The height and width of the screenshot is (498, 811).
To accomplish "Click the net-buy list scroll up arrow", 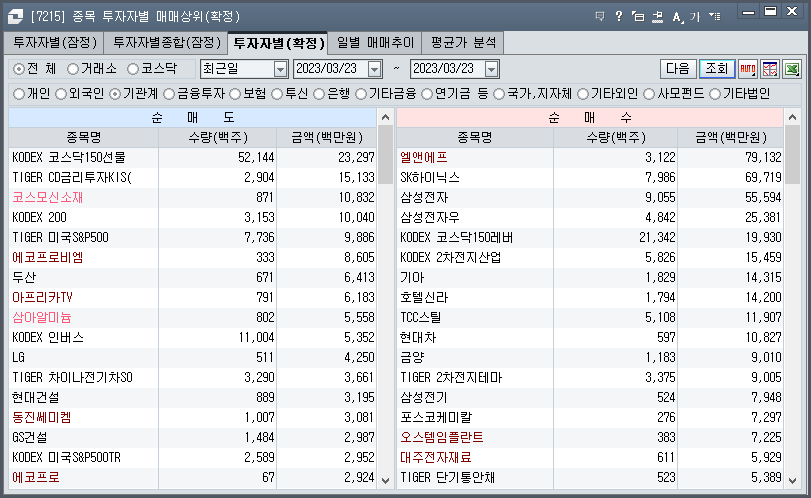I will 792,117.
